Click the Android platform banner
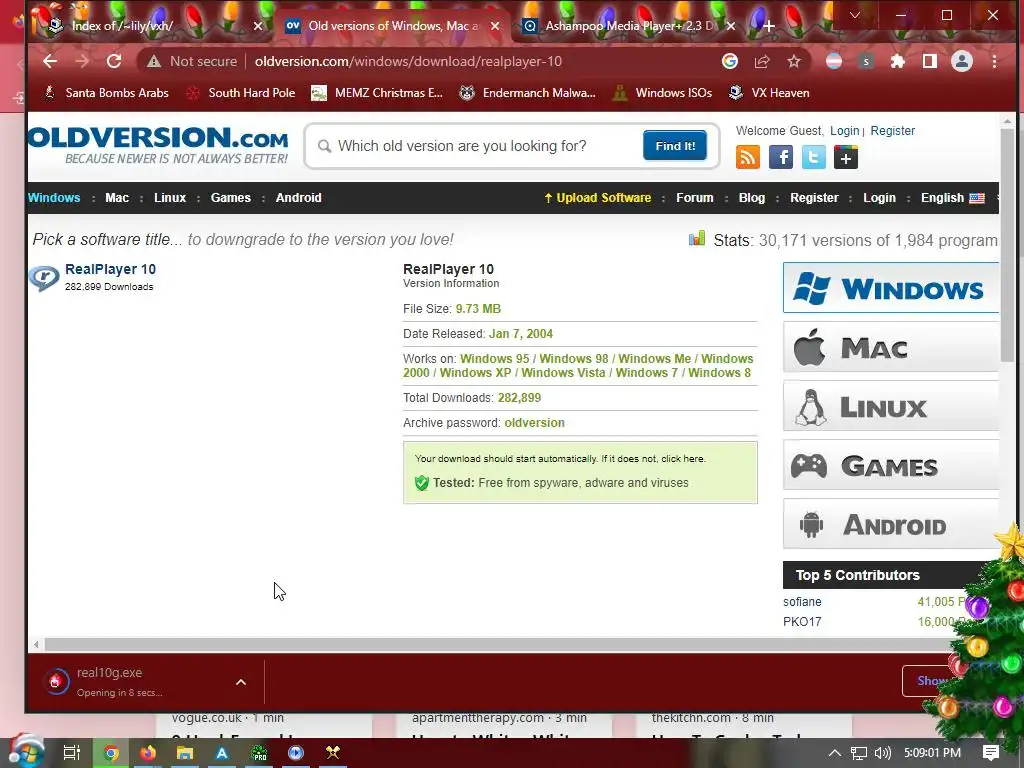1024x768 pixels. pyautogui.click(x=891, y=524)
